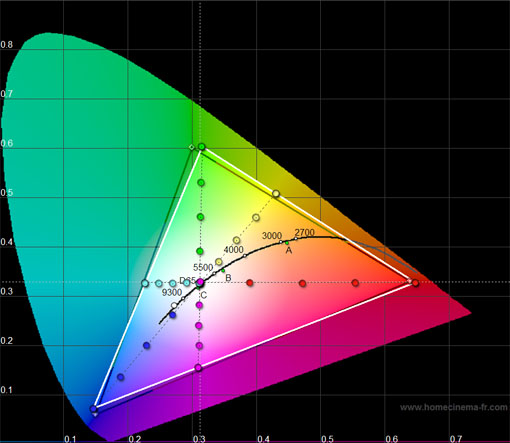Click the 0.3 label on the horizontal axis
This screenshot has width=510, height=443.
199,439
